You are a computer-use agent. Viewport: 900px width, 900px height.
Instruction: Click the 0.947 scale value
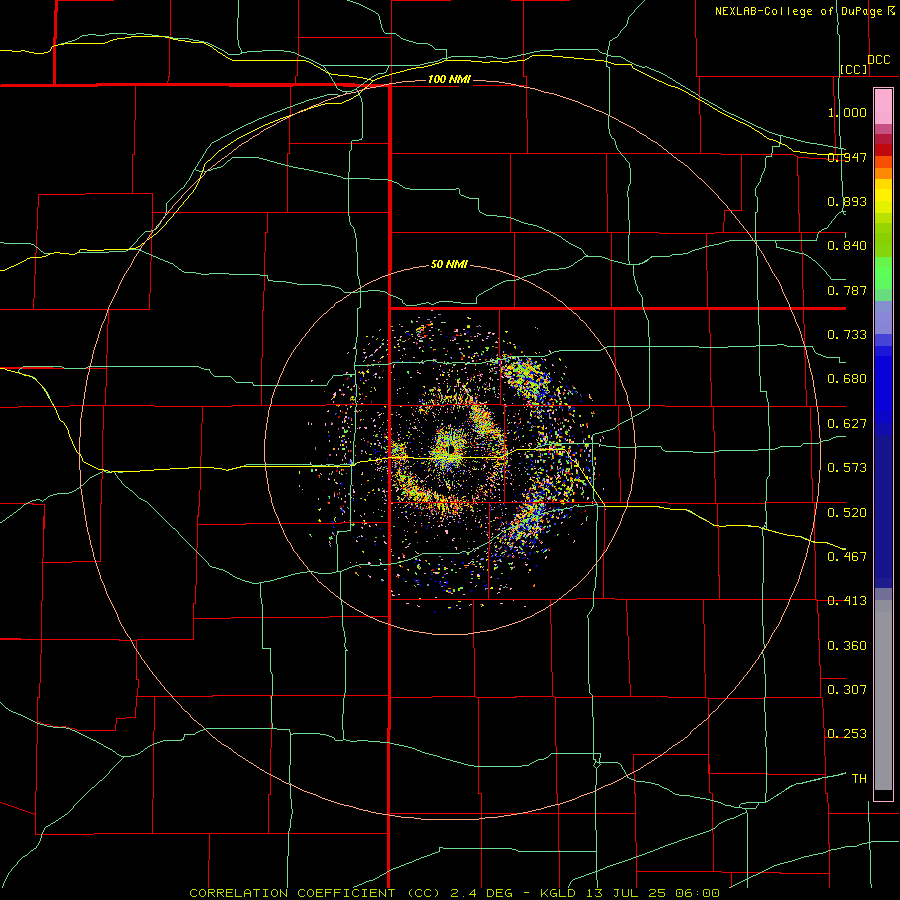pos(847,157)
